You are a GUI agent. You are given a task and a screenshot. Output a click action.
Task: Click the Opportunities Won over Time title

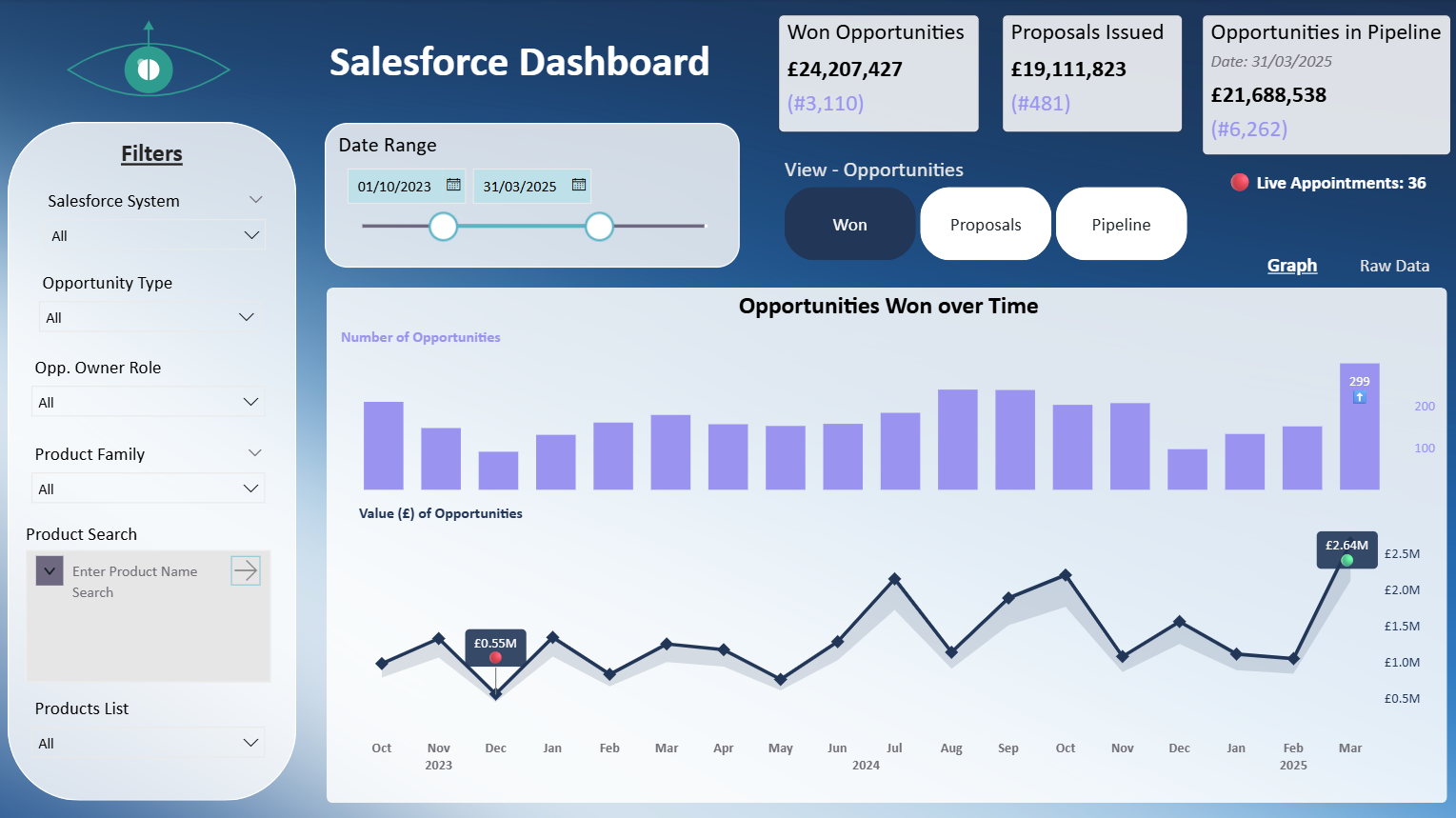click(x=888, y=306)
